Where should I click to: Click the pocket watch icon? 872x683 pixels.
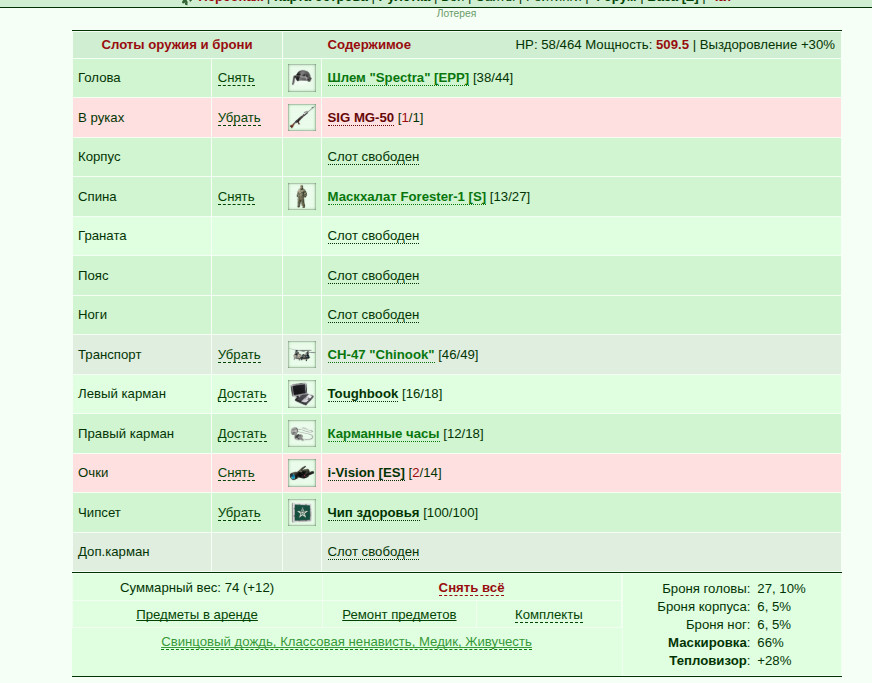(302, 434)
